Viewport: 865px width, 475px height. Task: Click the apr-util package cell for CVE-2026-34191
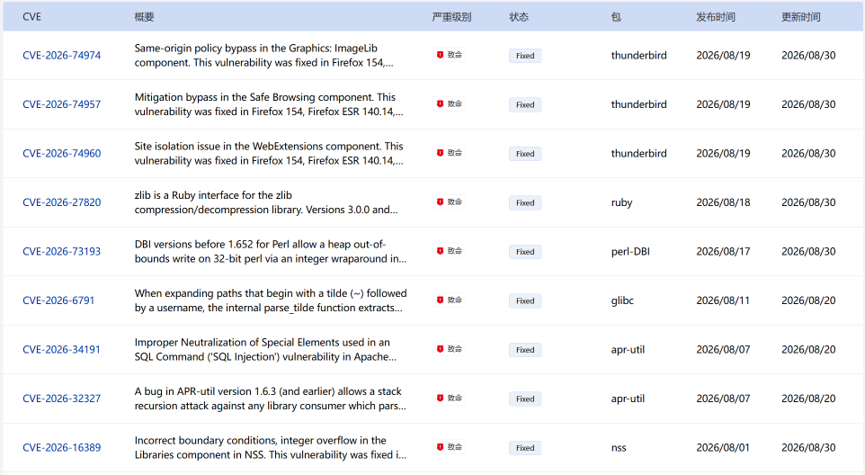click(x=628, y=350)
